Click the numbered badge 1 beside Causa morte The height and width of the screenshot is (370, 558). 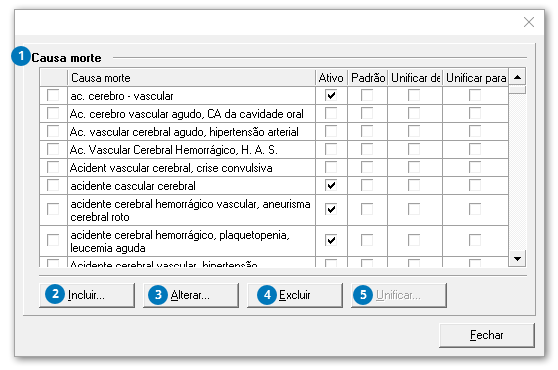click(21, 56)
